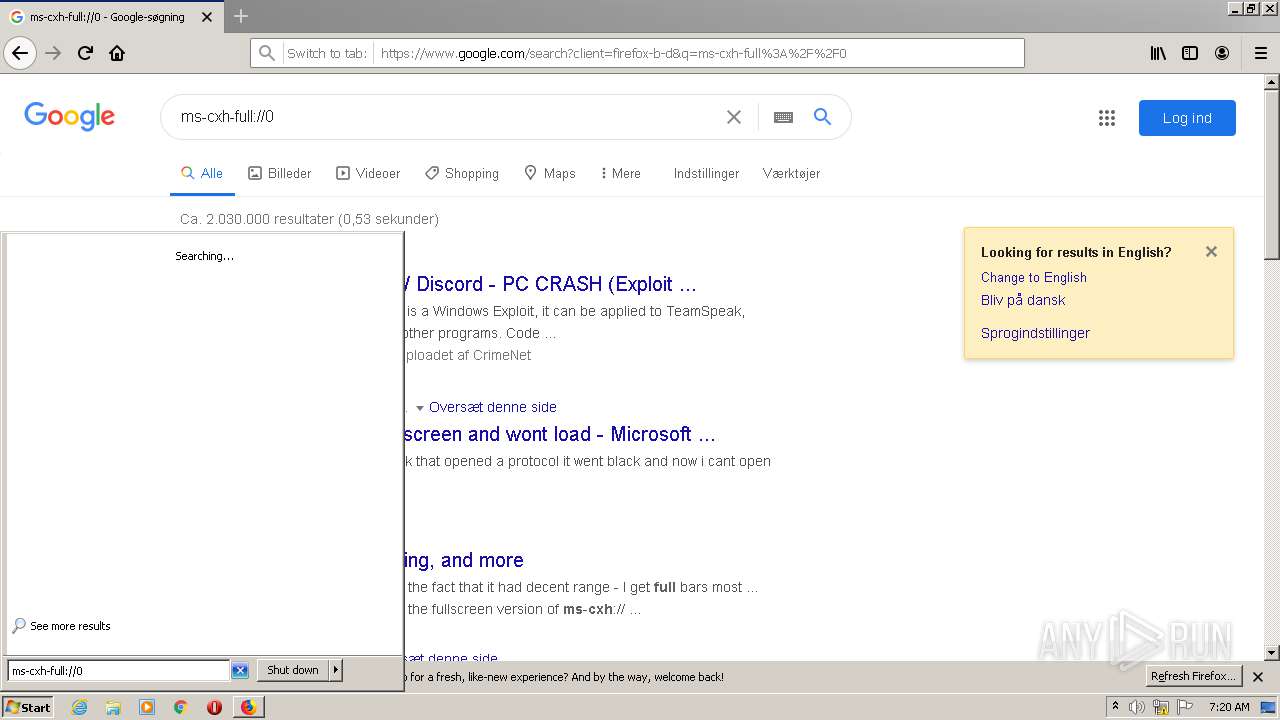The height and width of the screenshot is (720, 1280).
Task: Switch to Billeder results tab
Action: [x=280, y=173]
